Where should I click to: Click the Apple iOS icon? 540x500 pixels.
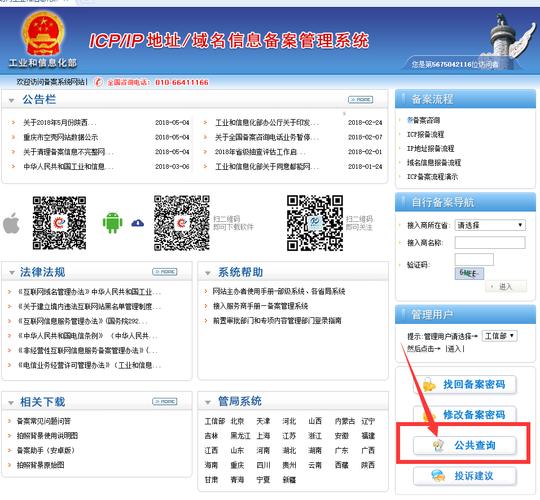[11, 223]
